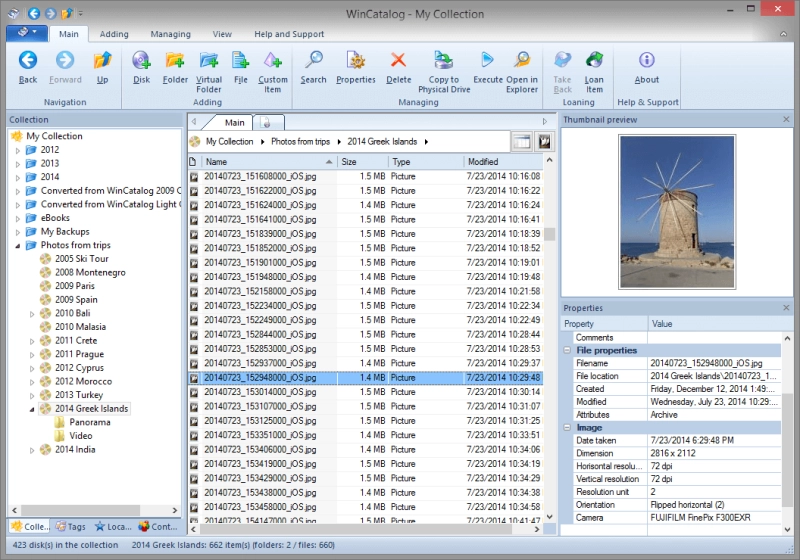Expand the 2012 tree node
This screenshot has height=560, width=800.
tap(18, 150)
